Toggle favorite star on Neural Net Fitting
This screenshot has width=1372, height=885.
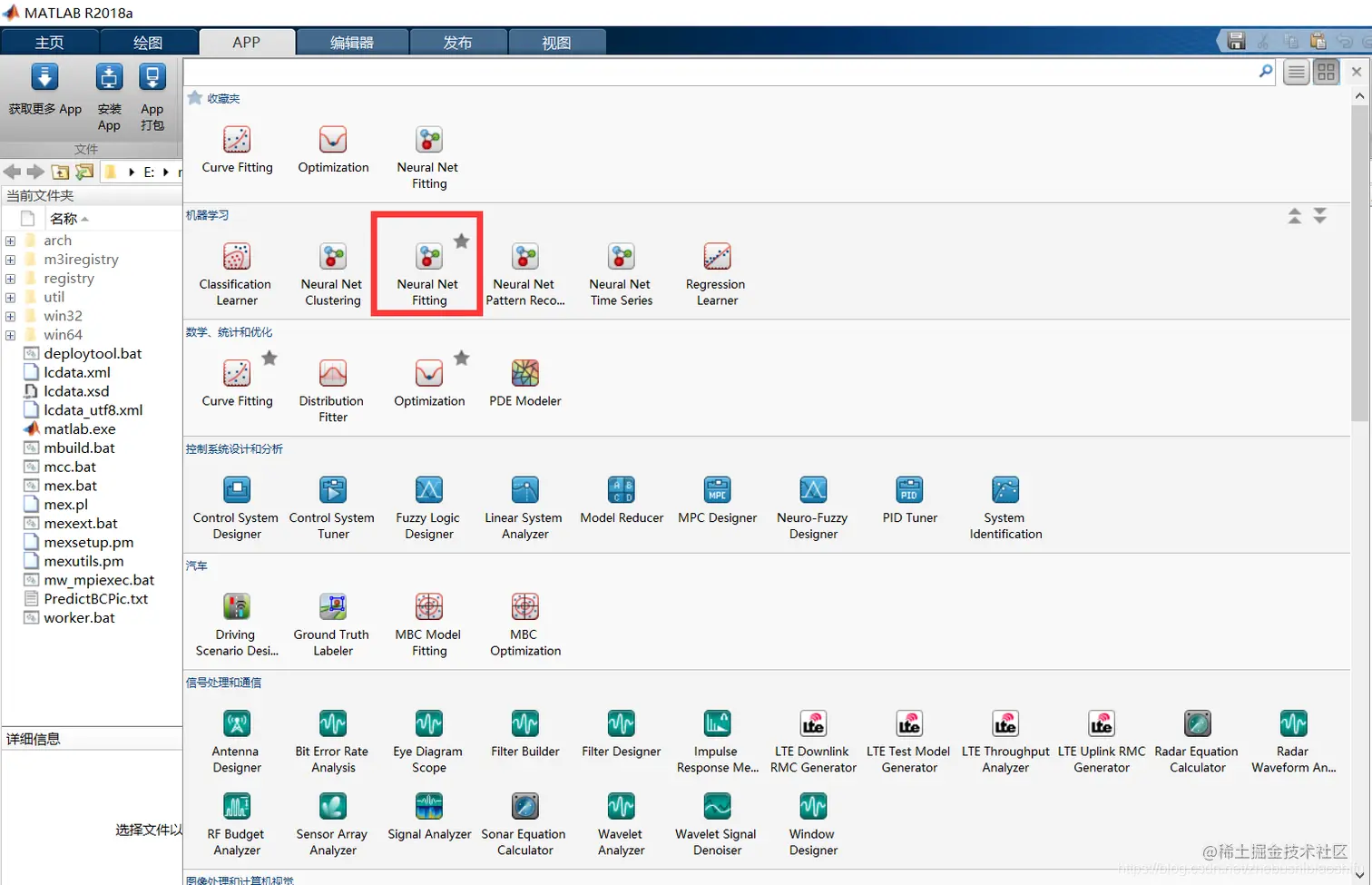pos(462,241)
